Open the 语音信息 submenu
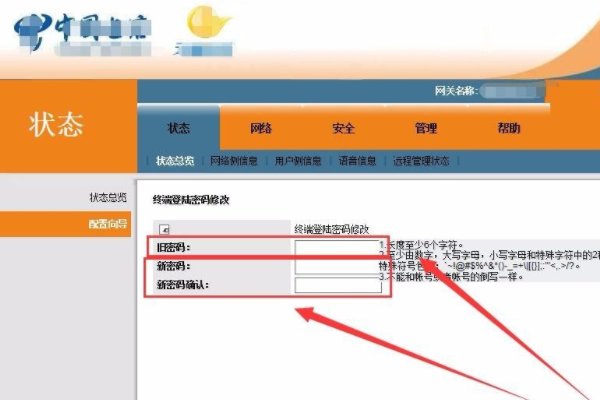 357,161
